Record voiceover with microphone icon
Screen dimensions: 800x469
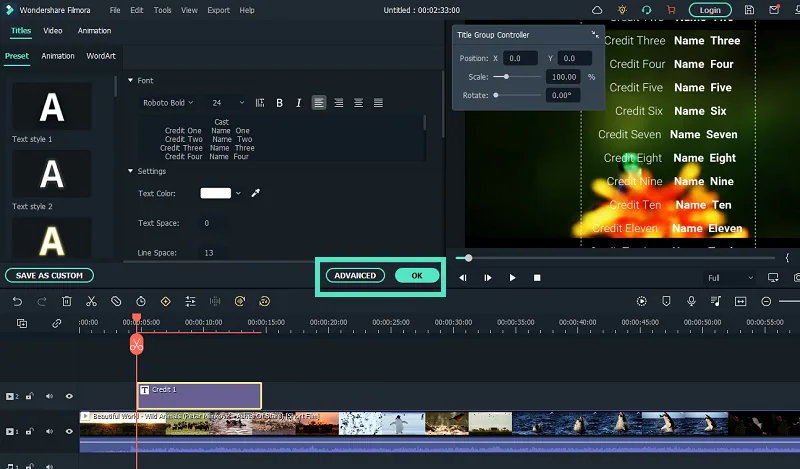click(691, 302)
